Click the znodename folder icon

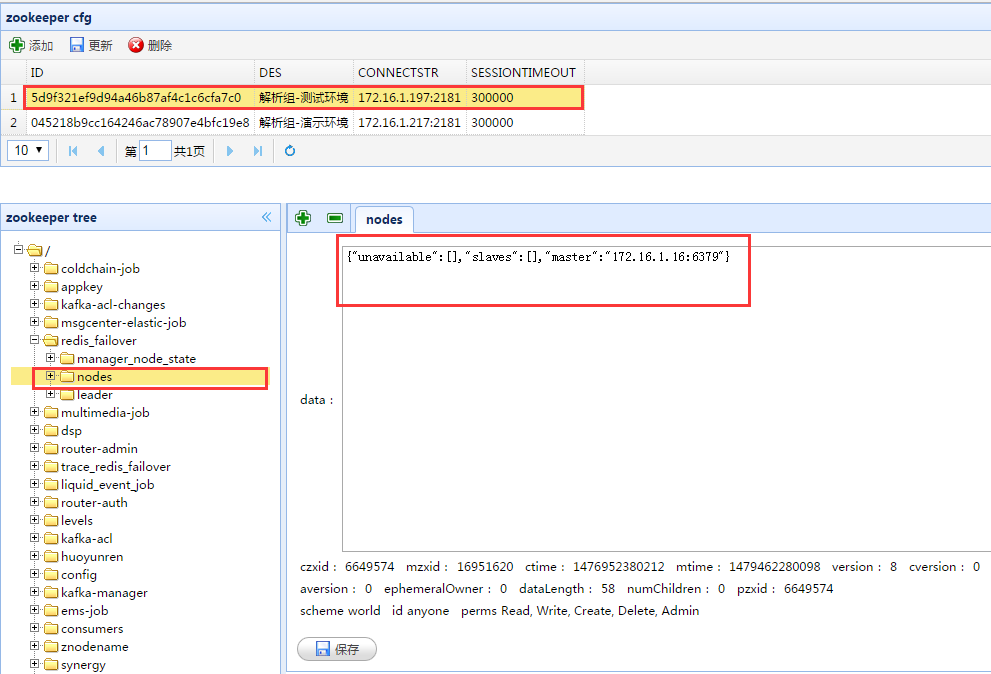tap(51, 647)
